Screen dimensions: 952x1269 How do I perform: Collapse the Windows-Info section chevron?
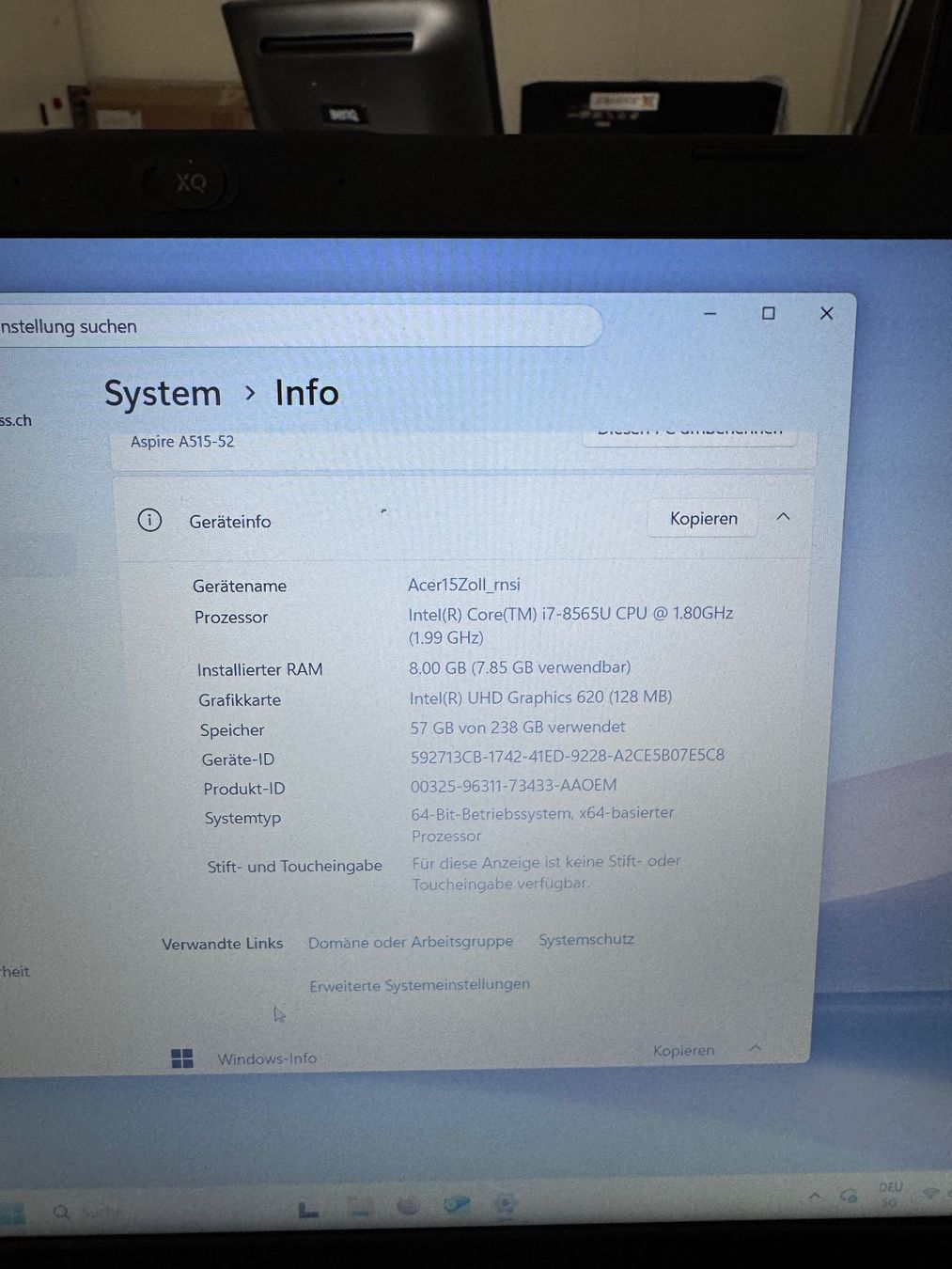pyautogui.click(x=756, y=1047)
